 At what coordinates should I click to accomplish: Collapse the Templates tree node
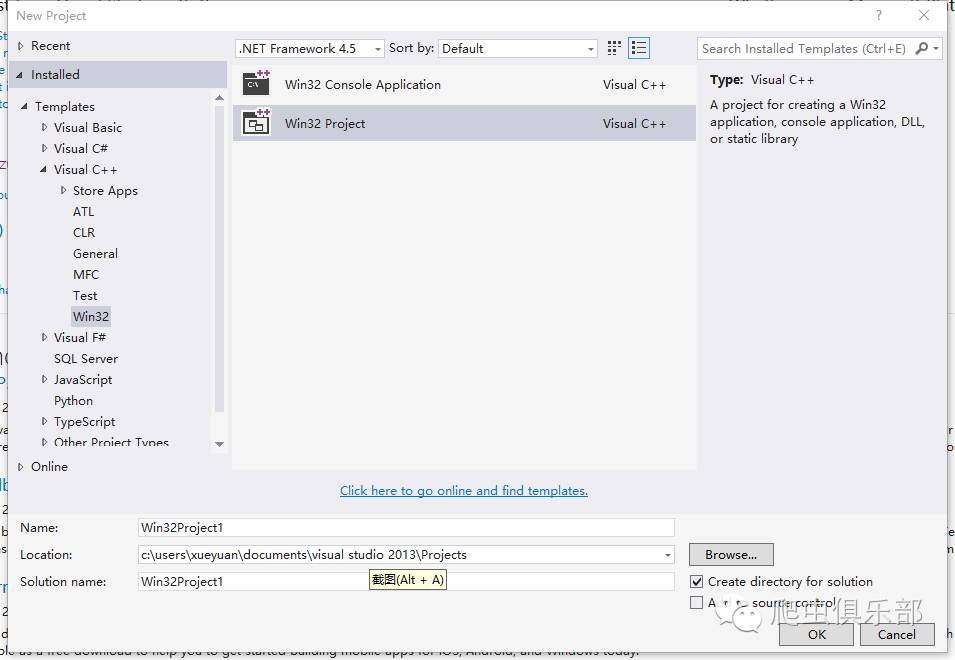click(x=24, y=107)
